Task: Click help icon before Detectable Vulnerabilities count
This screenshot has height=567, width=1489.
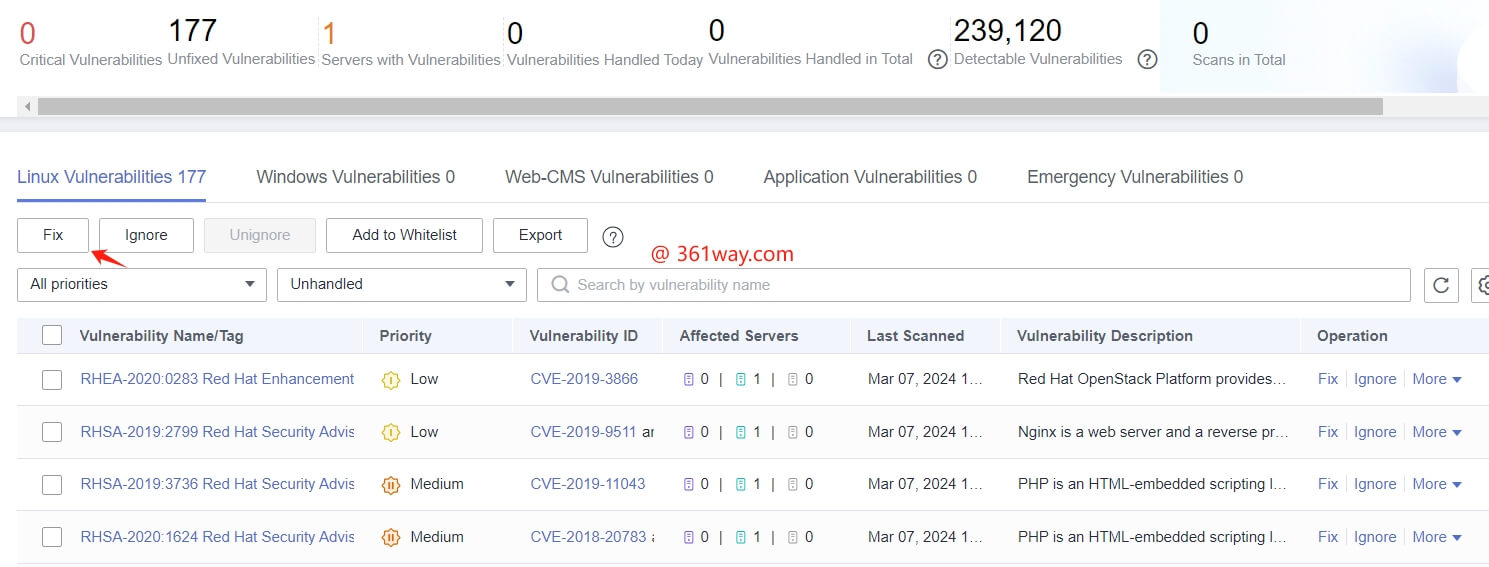Action: pyautogui.click(x=937, y=60)
